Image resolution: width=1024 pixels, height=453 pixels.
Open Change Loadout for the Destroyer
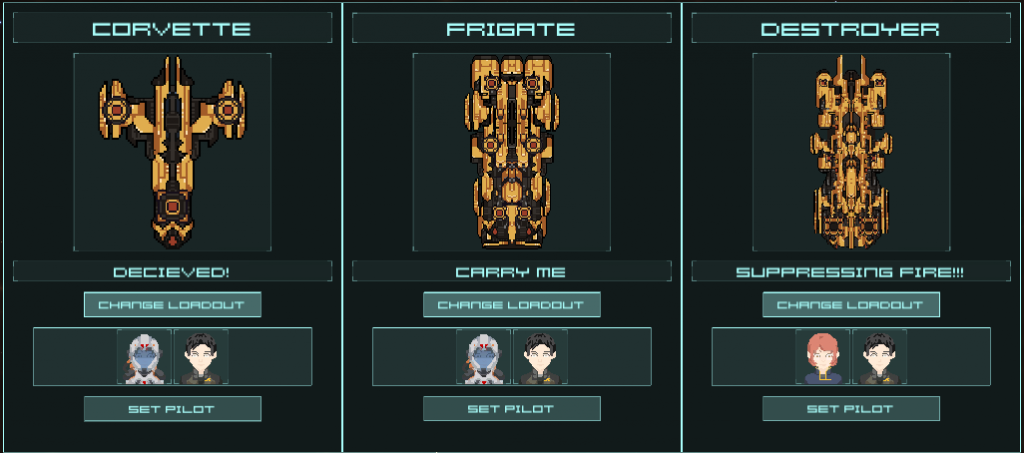tap(851, 305)
